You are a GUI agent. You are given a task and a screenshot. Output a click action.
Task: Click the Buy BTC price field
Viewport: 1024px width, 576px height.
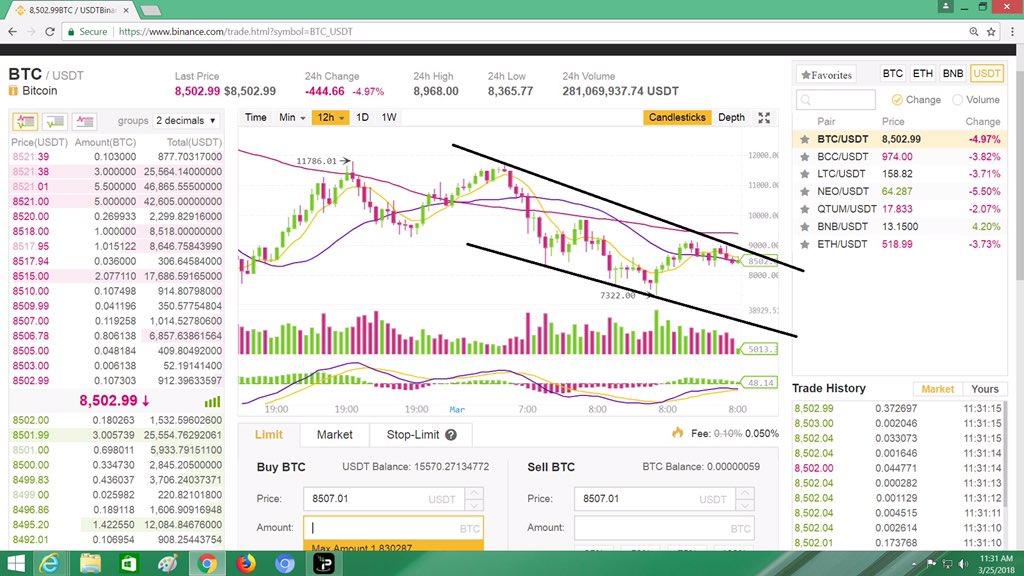[384, 499]
